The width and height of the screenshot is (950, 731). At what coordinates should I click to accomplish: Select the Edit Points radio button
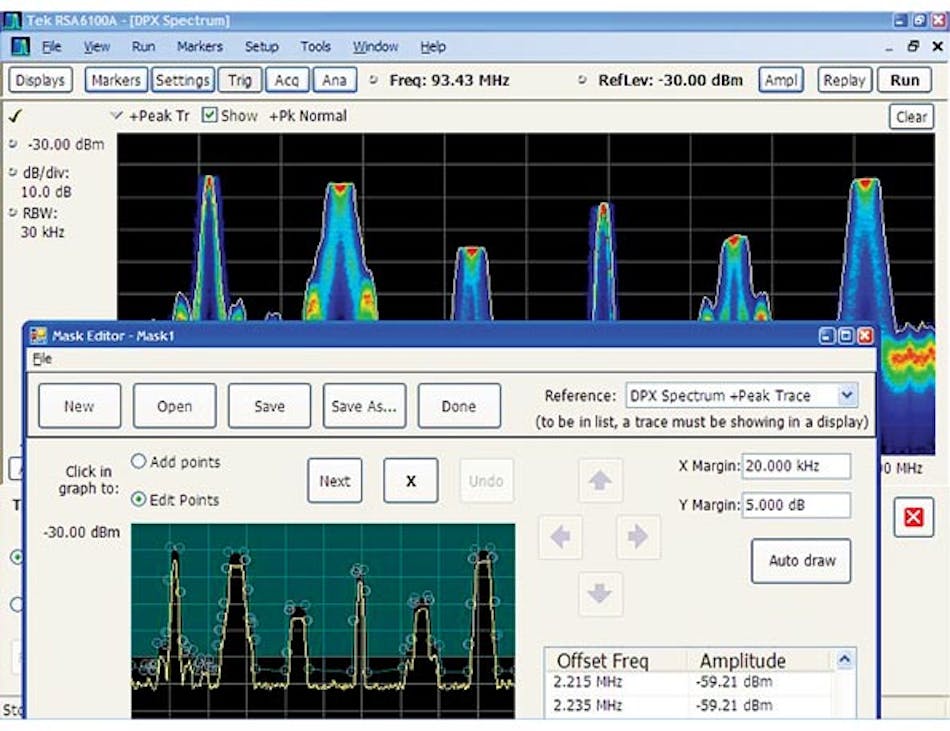[x=138, y=499]
